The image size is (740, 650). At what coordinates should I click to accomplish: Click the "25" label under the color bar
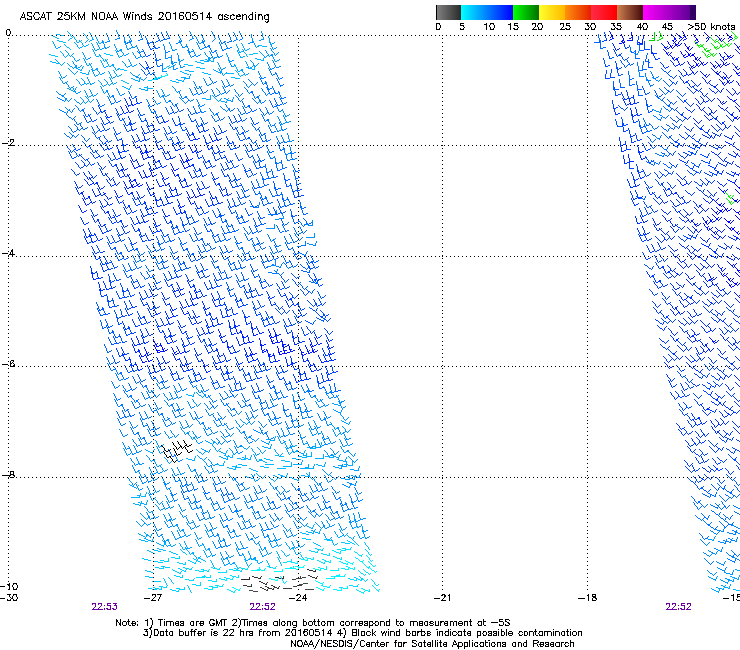[564, 26]
